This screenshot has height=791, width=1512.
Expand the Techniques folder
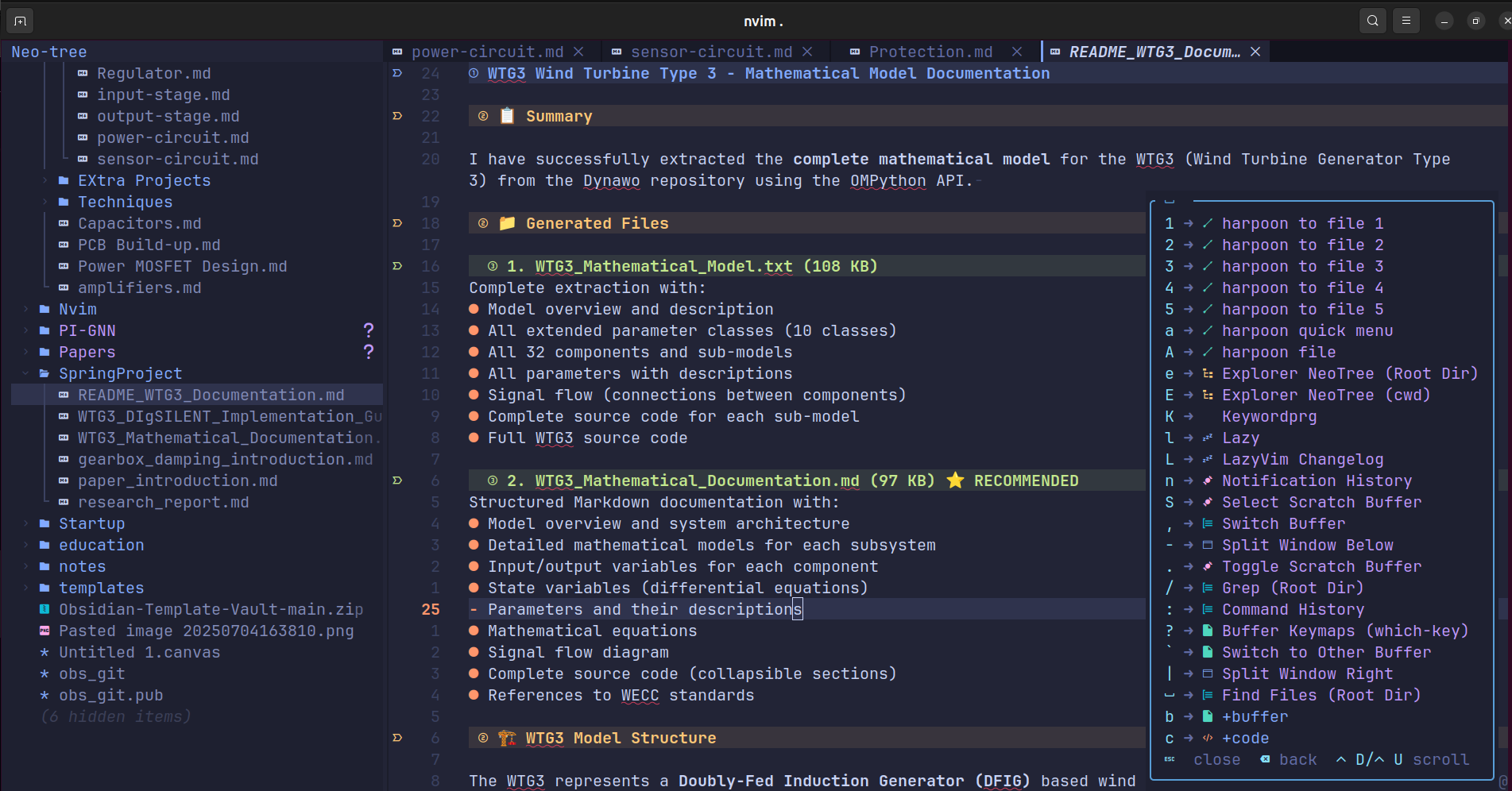tap(45, 202)
